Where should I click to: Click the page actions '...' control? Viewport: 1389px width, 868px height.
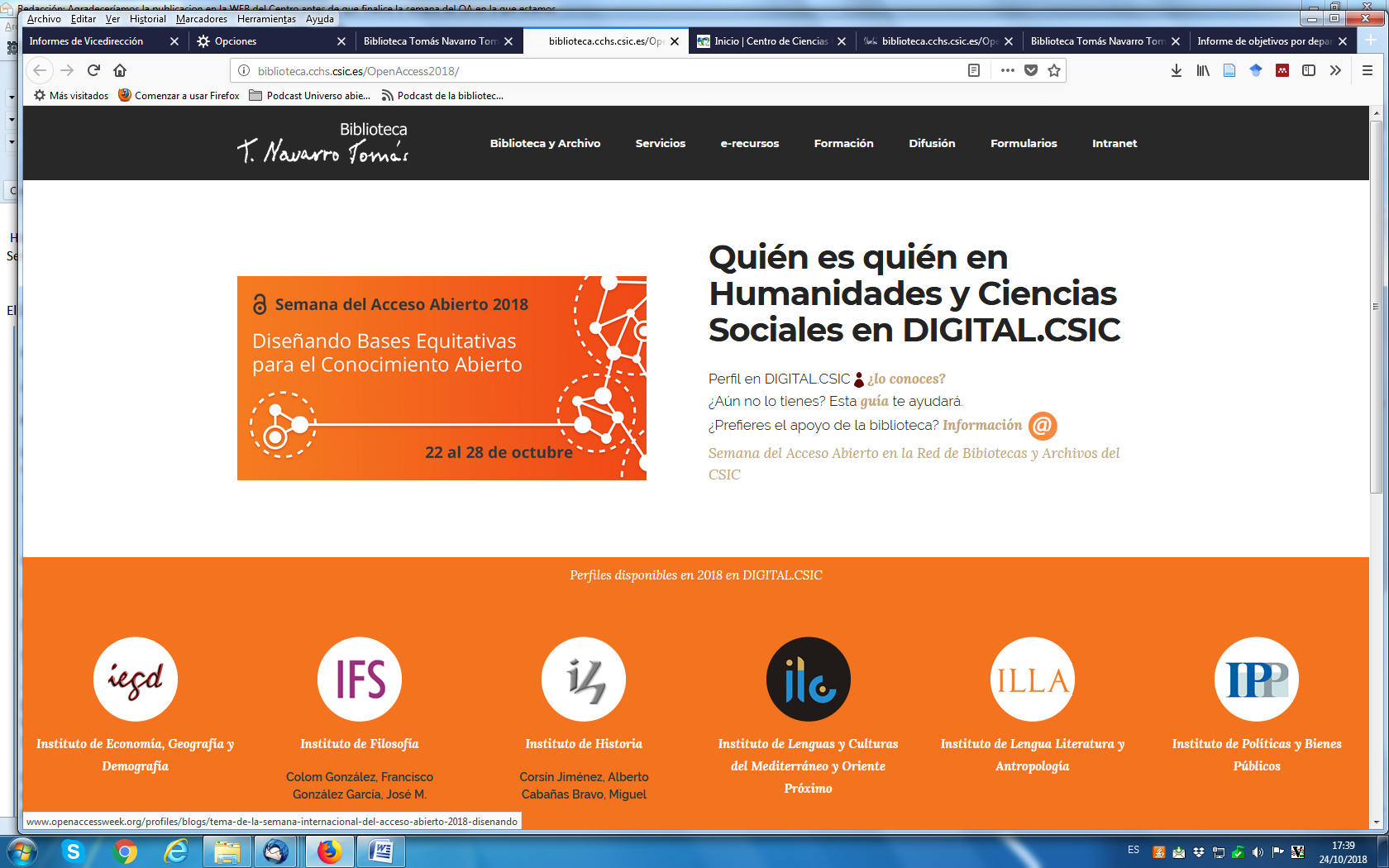[x=1007, y=70]
